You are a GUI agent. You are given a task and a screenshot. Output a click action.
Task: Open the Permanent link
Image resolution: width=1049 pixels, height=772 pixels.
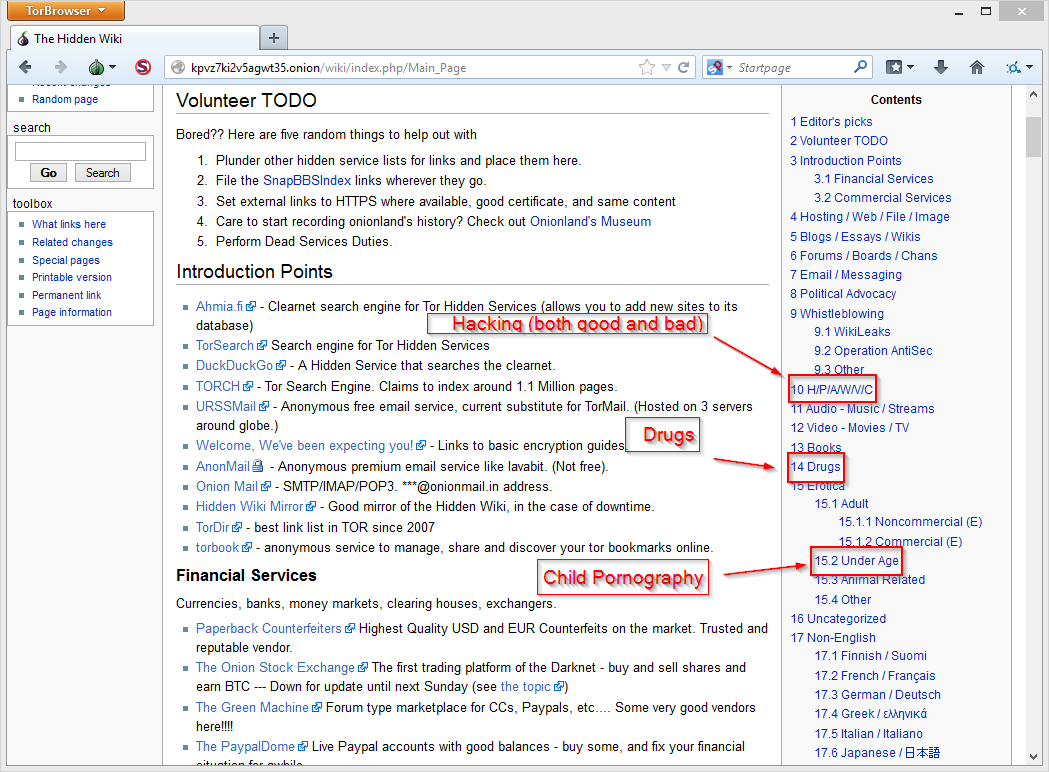[67, 295]
